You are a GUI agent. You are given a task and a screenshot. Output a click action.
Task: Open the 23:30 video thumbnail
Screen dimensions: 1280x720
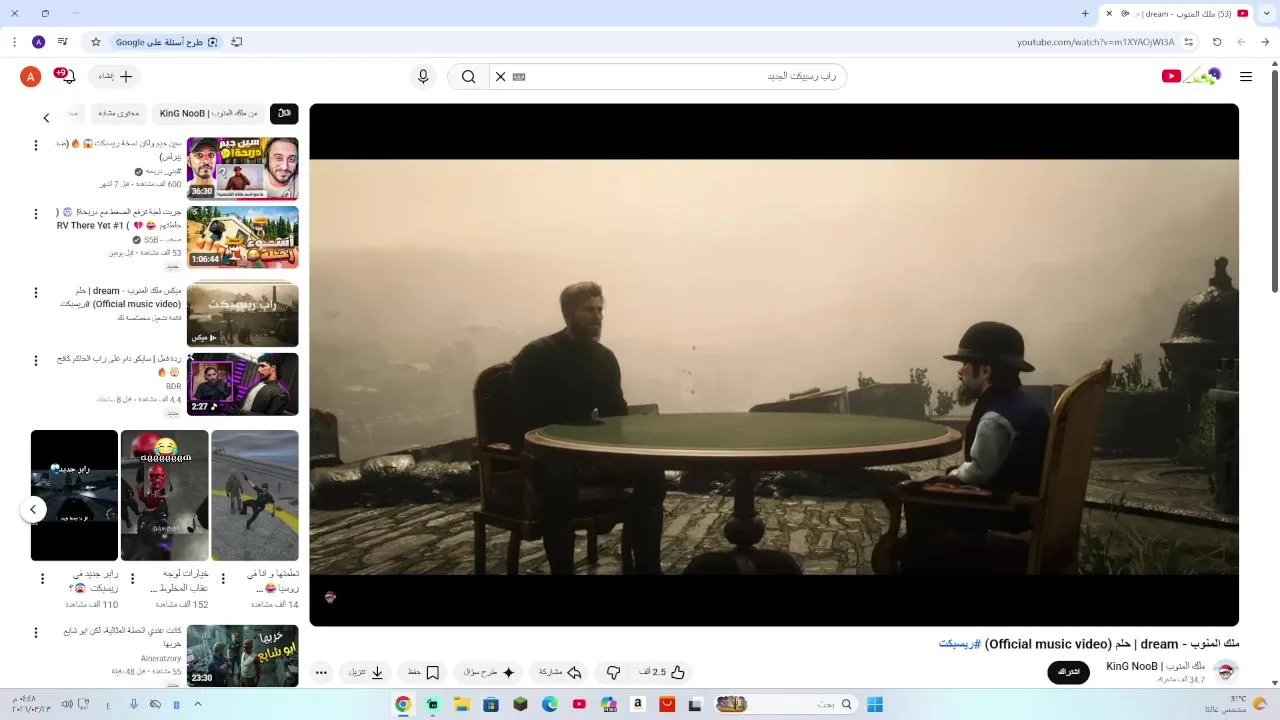(242, 656)
